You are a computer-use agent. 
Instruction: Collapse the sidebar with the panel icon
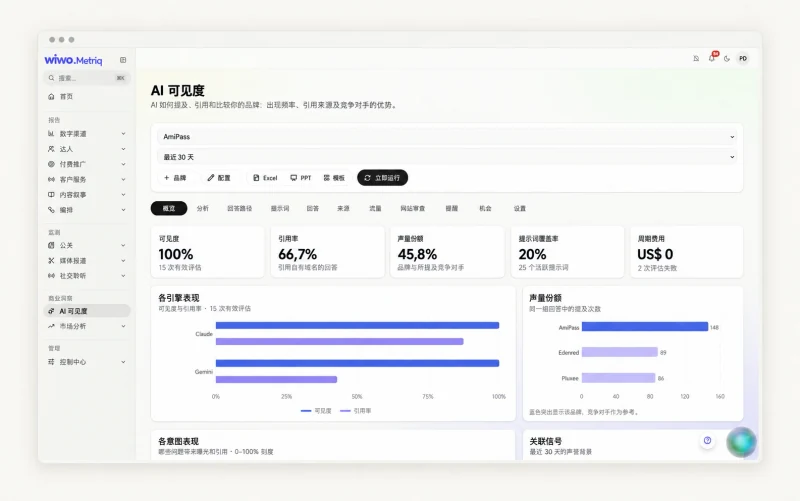point(123,60)
